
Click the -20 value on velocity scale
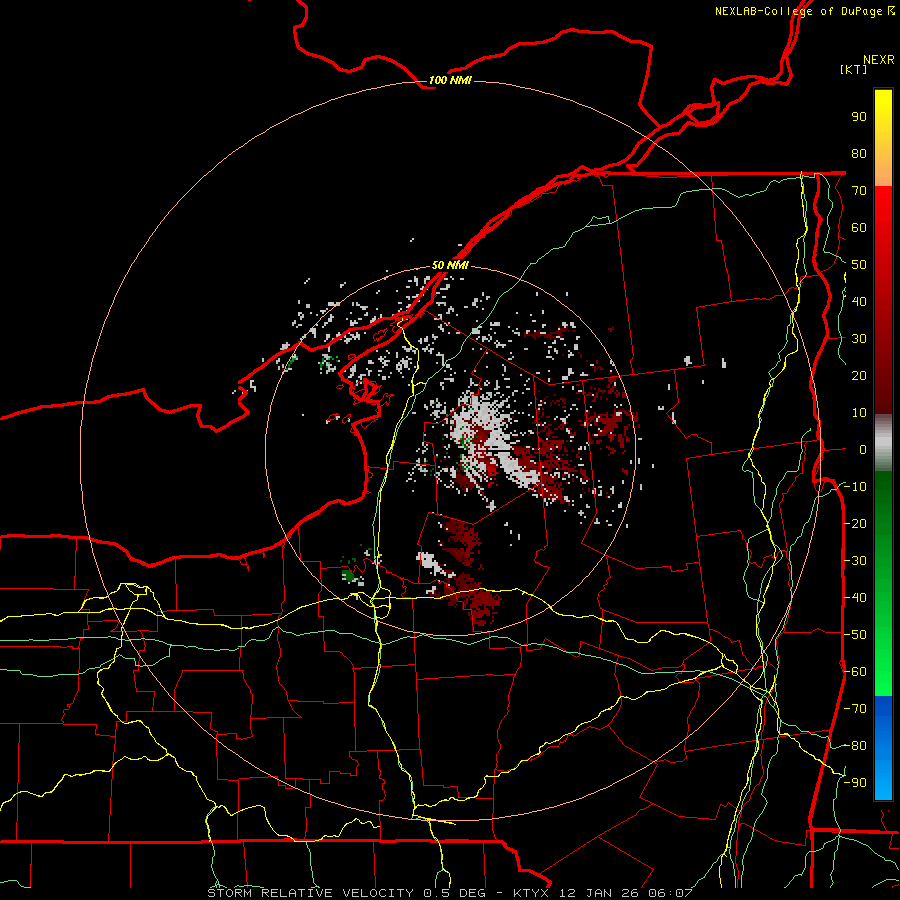855,524
